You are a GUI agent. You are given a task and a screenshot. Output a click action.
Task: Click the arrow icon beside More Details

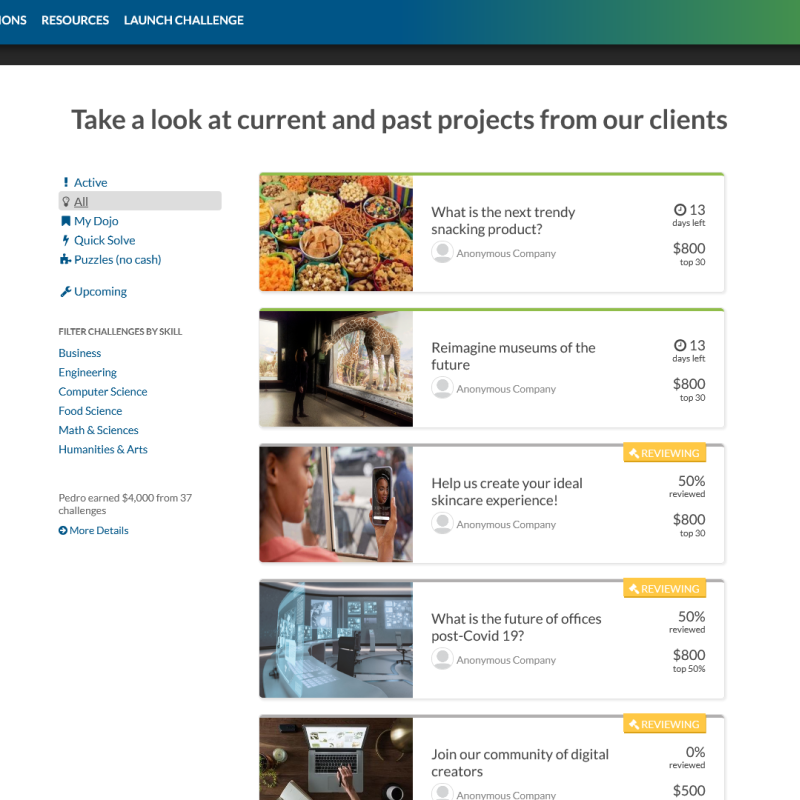pyautogui.click(x=62, y=530)
